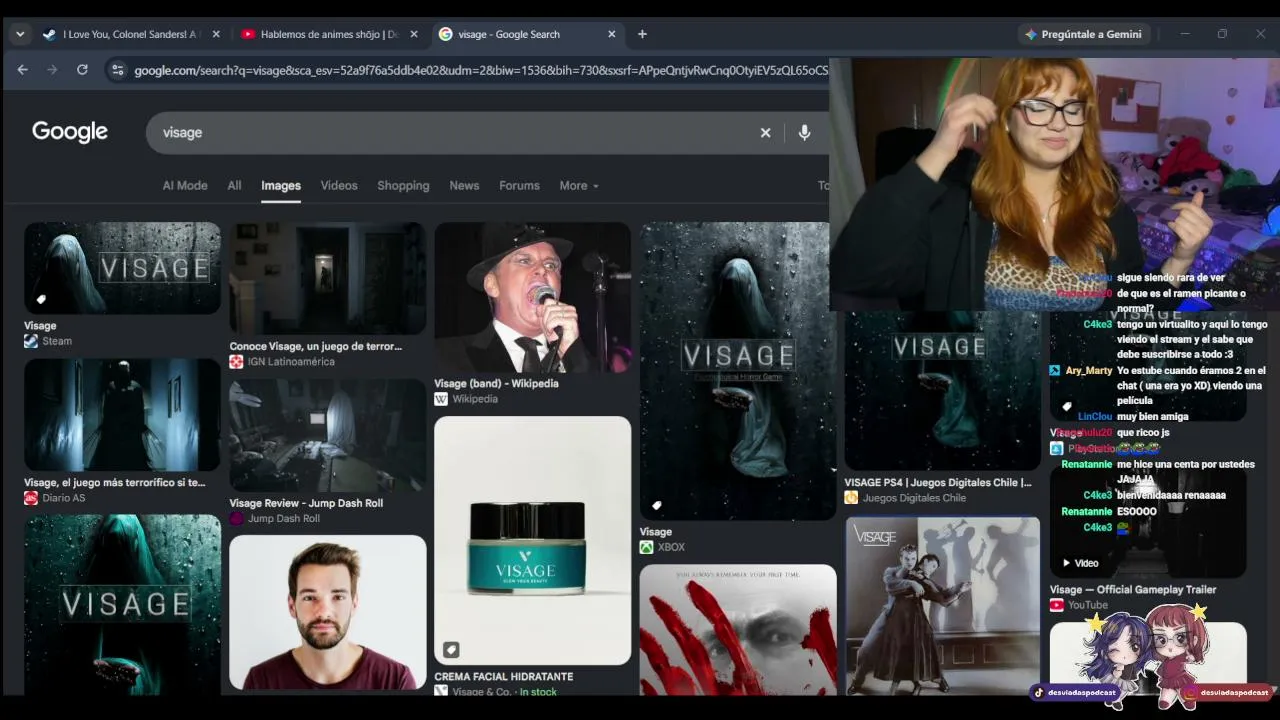Open the Jump Dash Roll review screenshot image
Screen dimensions: 1280x720
(x=327, y=435)
